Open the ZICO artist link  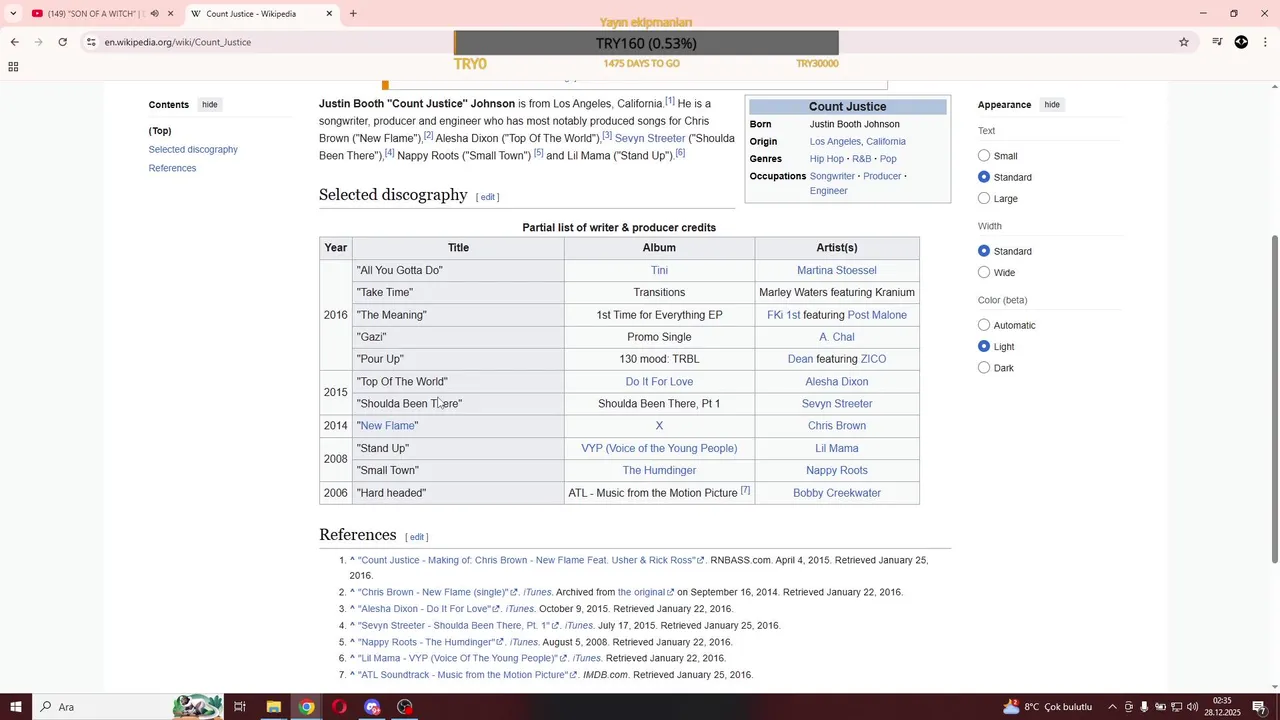coord(873,359)
